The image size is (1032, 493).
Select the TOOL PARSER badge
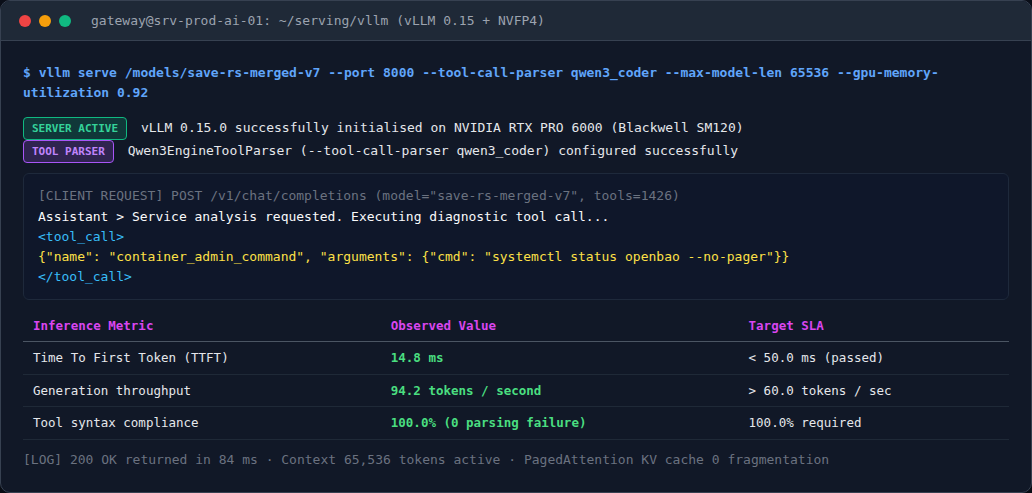[x=68, y=151]
